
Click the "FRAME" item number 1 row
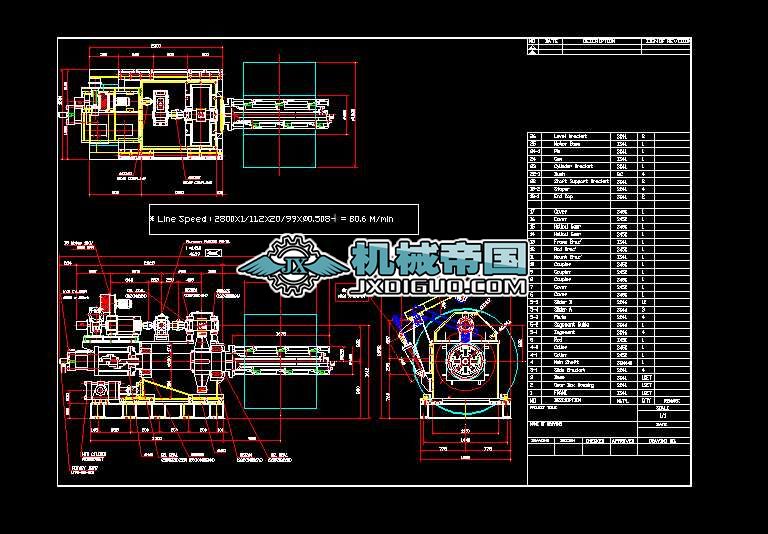[609, 393]
